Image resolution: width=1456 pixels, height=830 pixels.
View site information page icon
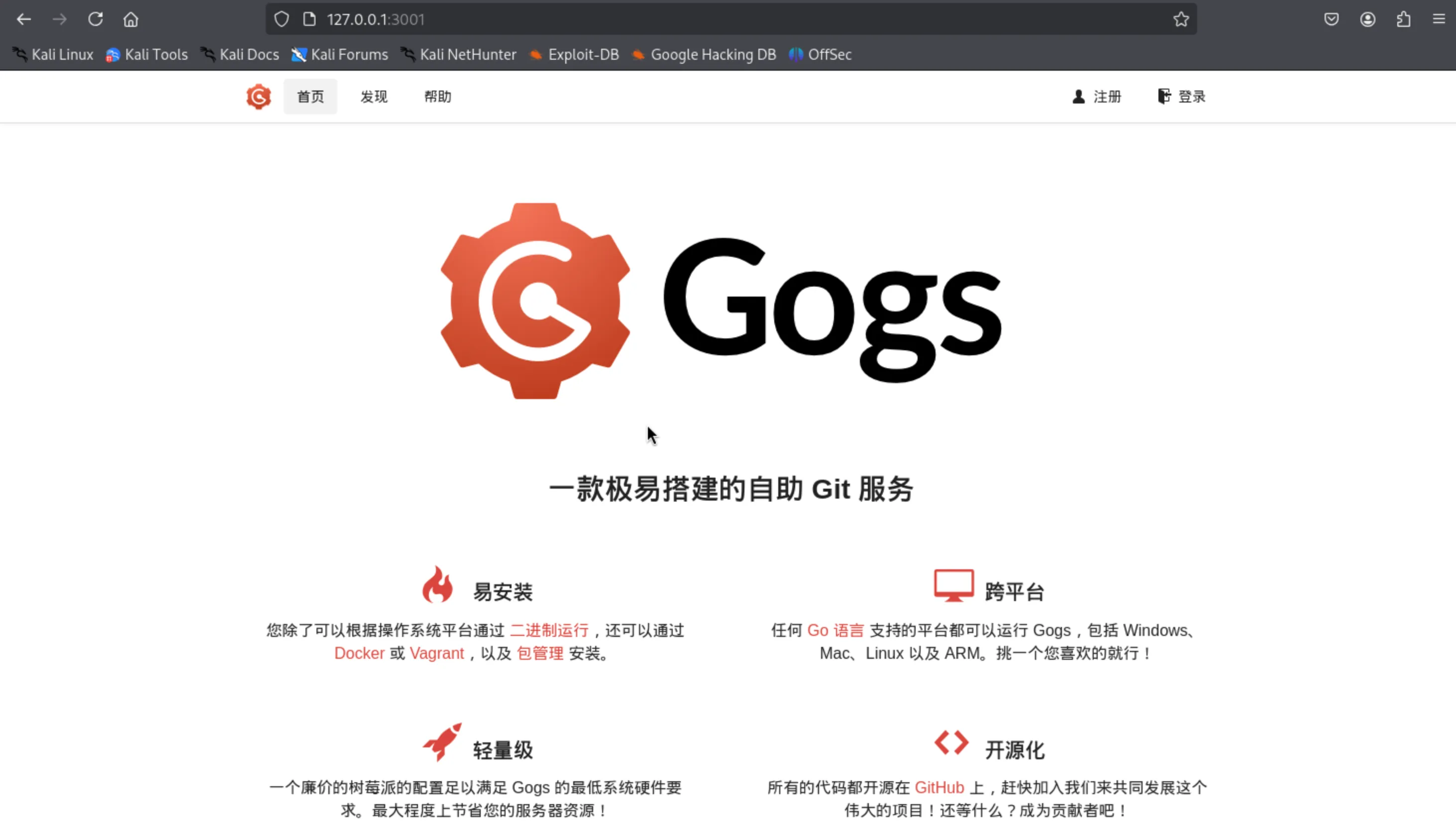310,19
